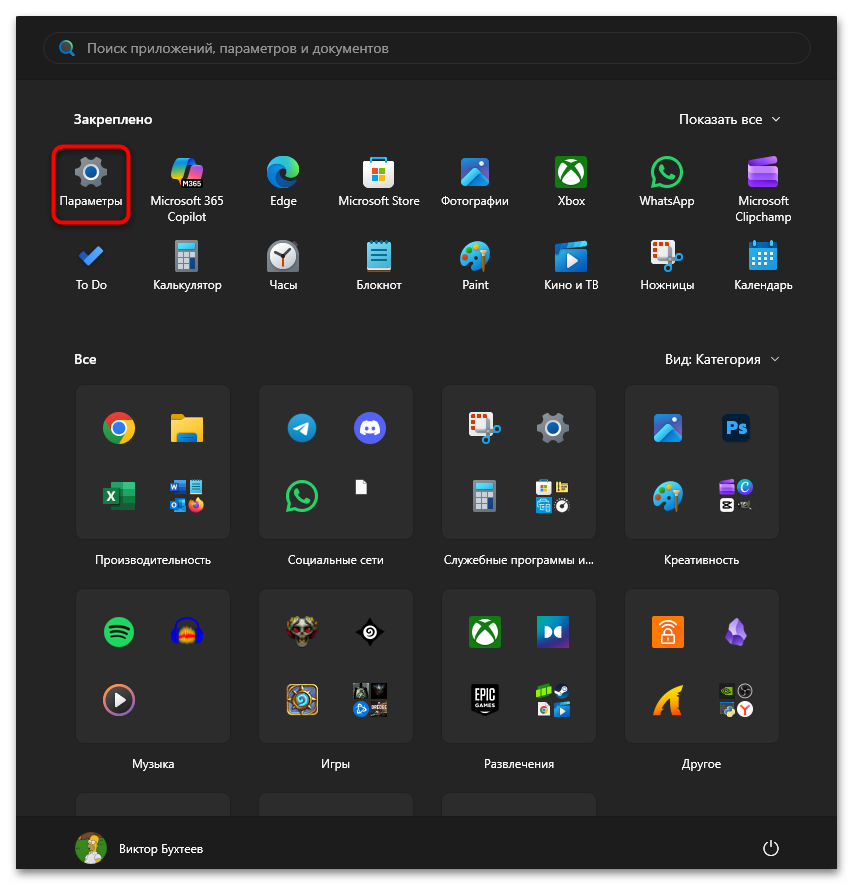Viewport: 853px width, 885px height.
Task: Expand more apps in Производительность folder
Action: pyautogui.click(x=187, y=496)
